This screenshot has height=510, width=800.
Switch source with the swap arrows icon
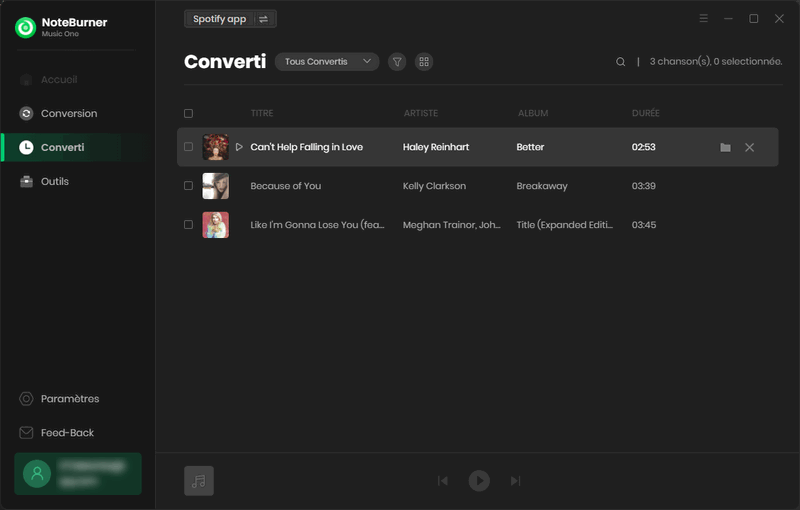coord(264,19)
